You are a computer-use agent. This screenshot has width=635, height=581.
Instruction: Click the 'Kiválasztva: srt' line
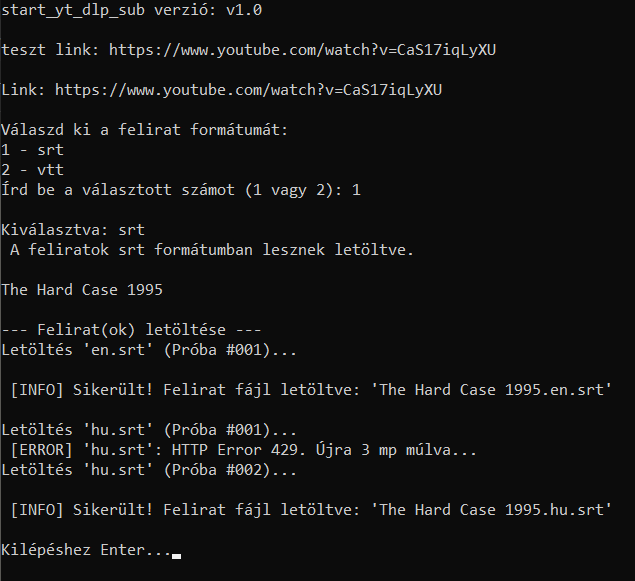click(73, 230)
